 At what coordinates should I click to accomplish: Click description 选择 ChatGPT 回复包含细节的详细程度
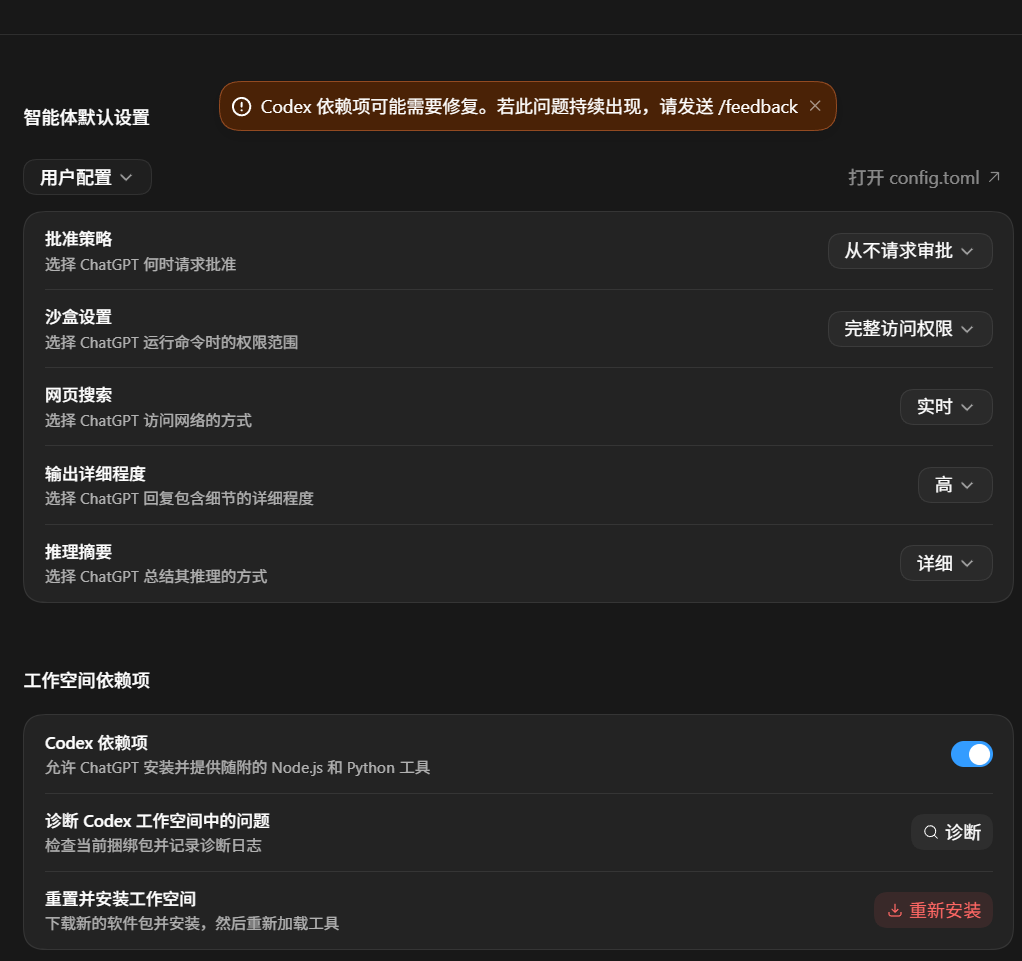(x=179, y=499)
